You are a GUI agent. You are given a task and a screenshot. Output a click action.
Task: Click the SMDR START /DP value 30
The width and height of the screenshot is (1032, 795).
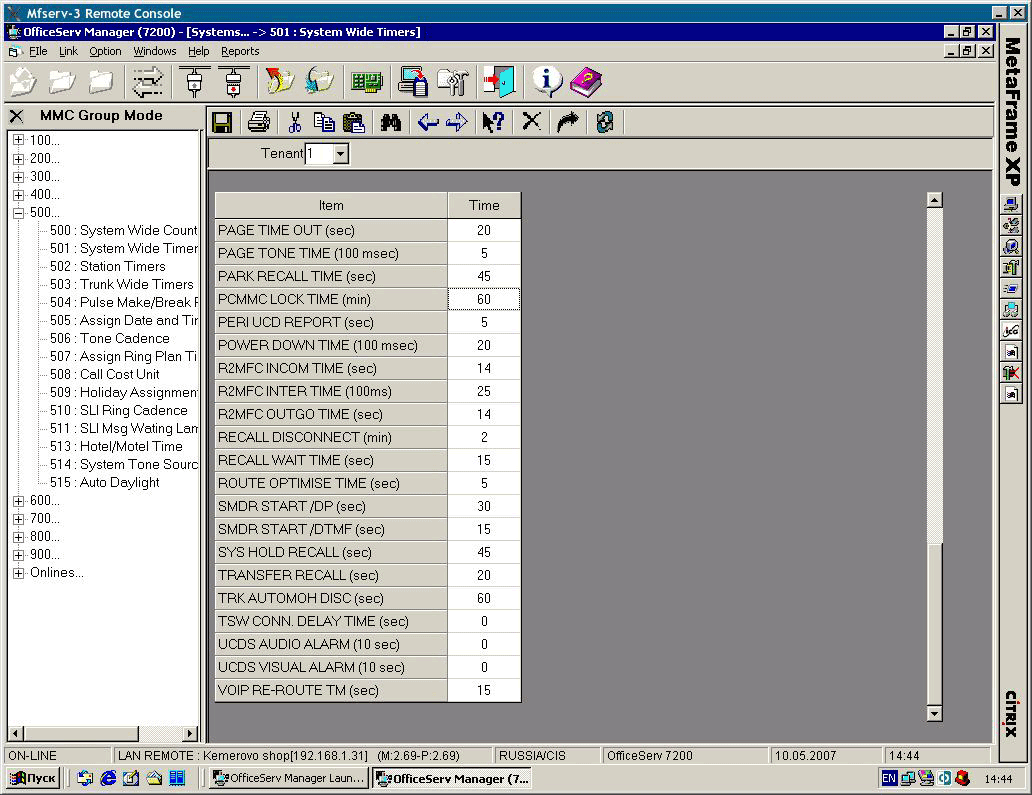484,507
